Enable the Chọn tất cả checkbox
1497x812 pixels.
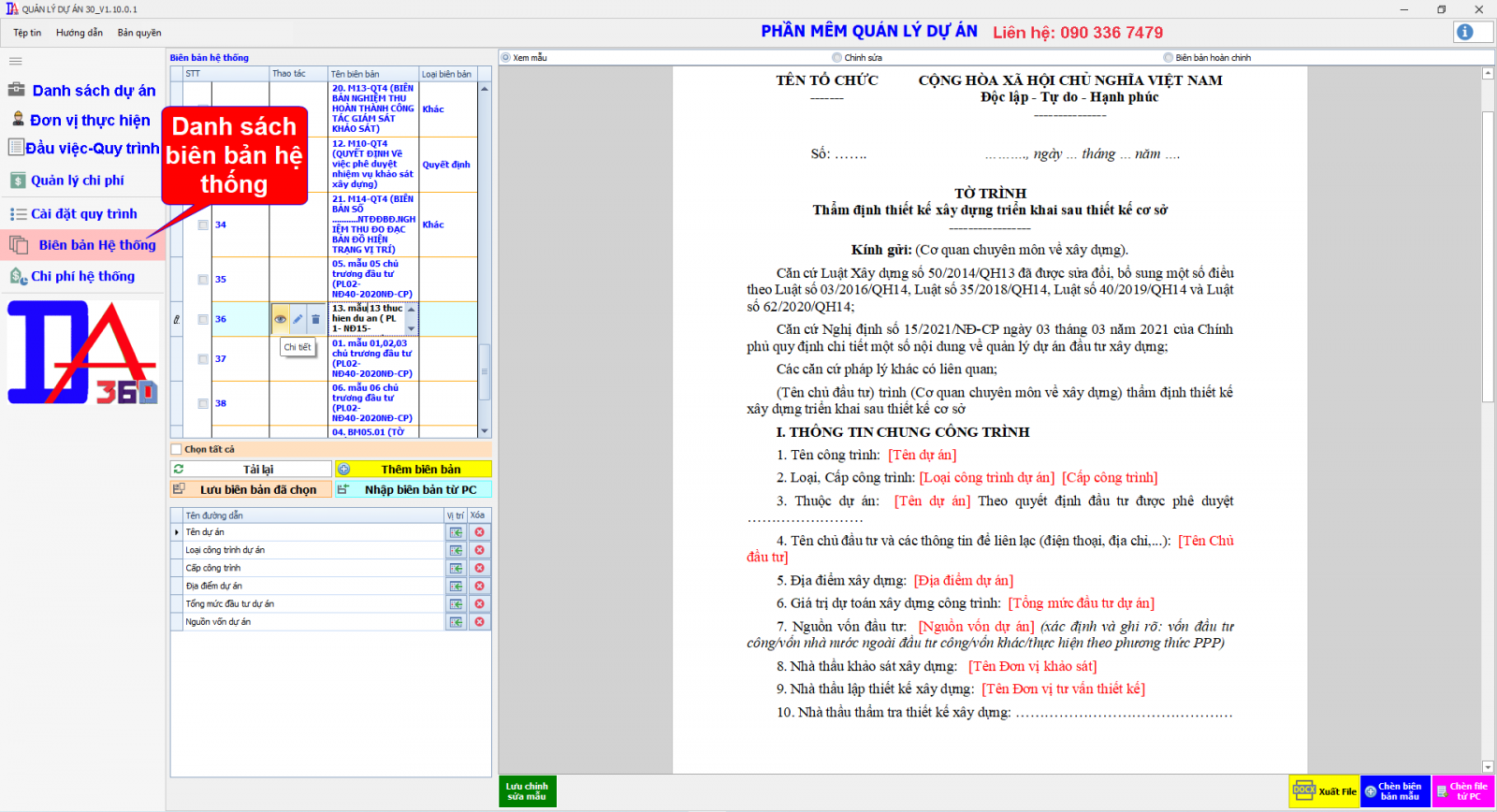pyautogui.click(x=177, y=449)
